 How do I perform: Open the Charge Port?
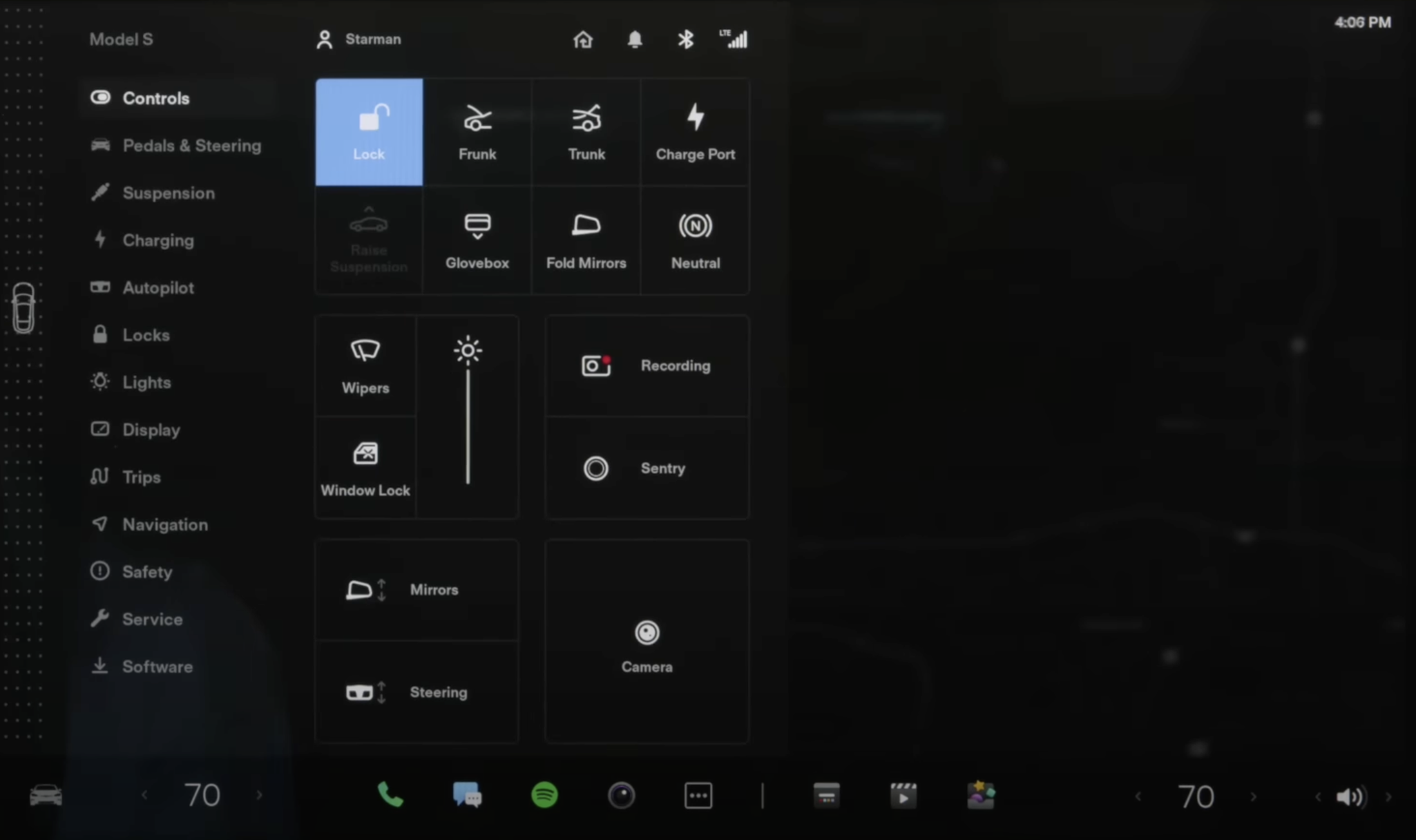[695, 132]
